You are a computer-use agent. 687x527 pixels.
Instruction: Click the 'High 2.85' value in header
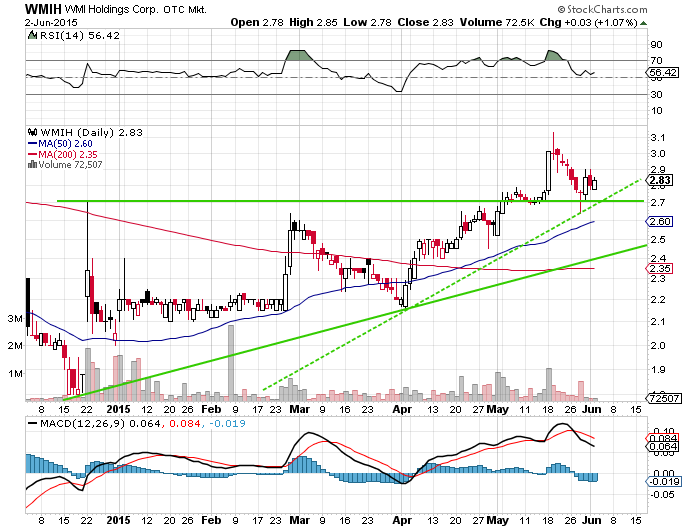tap(313, 22)
